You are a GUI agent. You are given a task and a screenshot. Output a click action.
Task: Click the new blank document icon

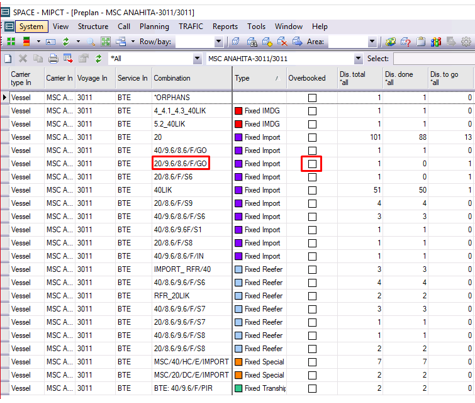pyautogui.click(x=8, y=59)
